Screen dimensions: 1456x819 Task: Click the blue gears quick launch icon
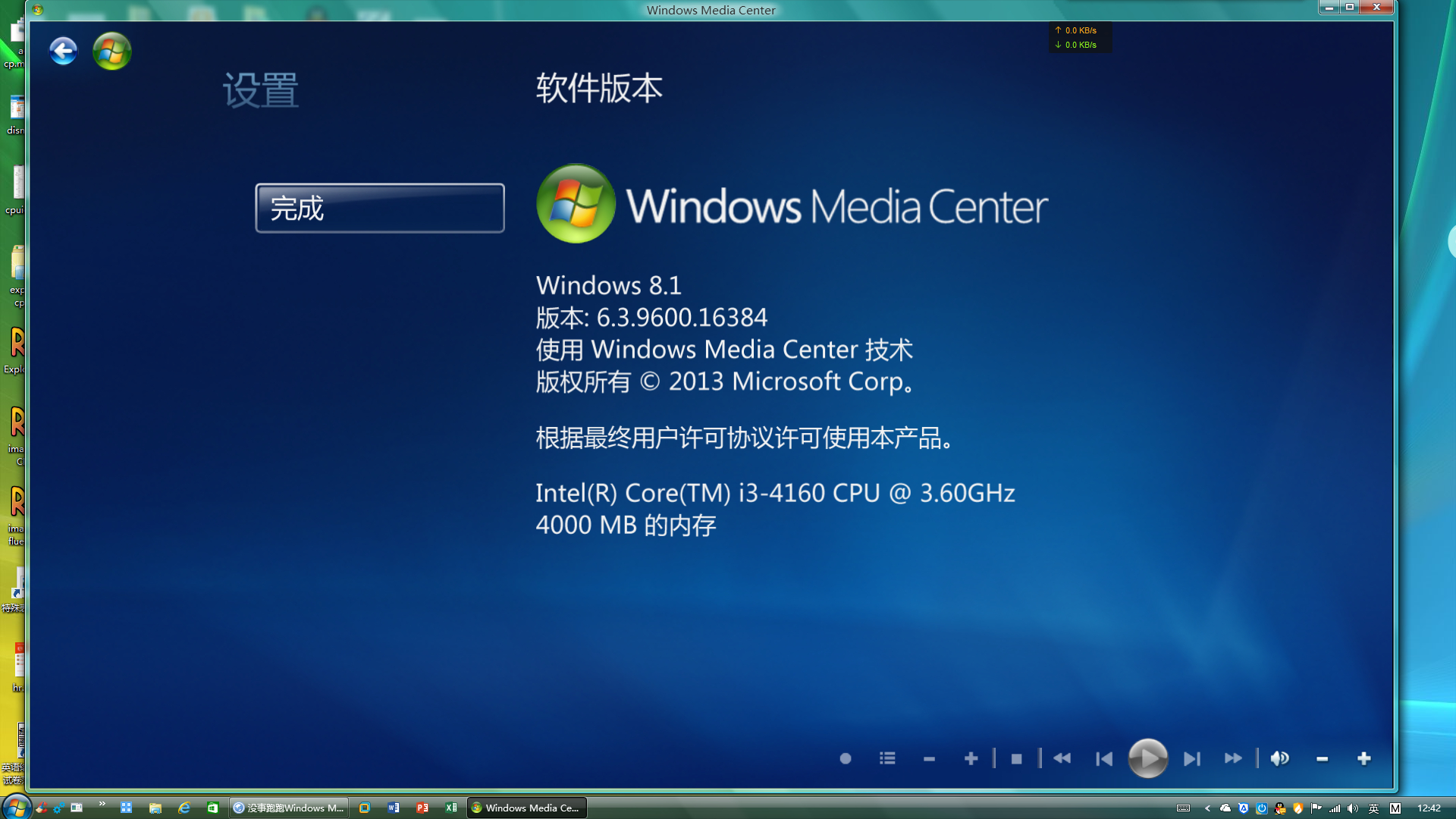(x=58, y=808)
